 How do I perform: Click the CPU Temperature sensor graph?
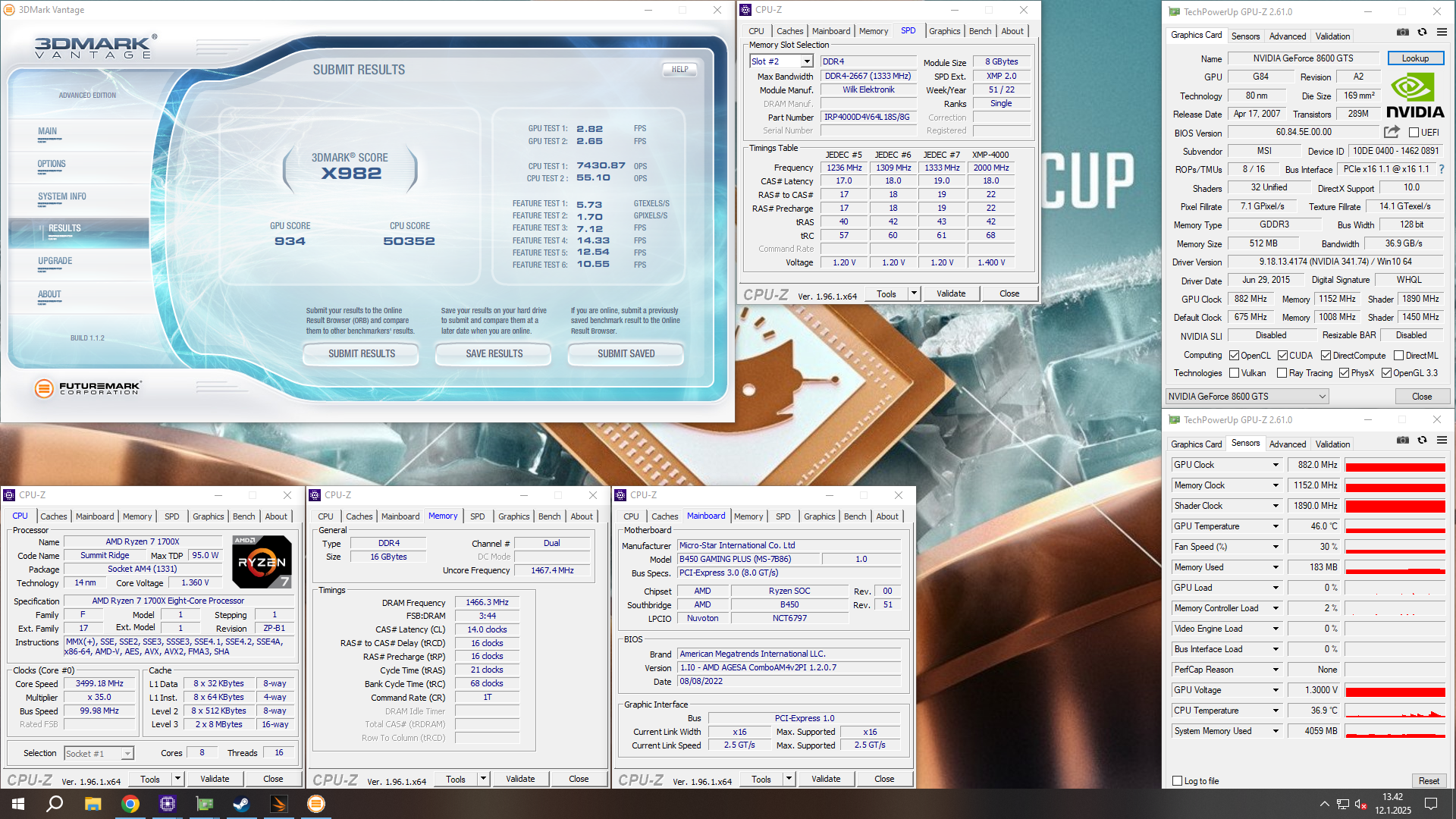pos(1395,711)
